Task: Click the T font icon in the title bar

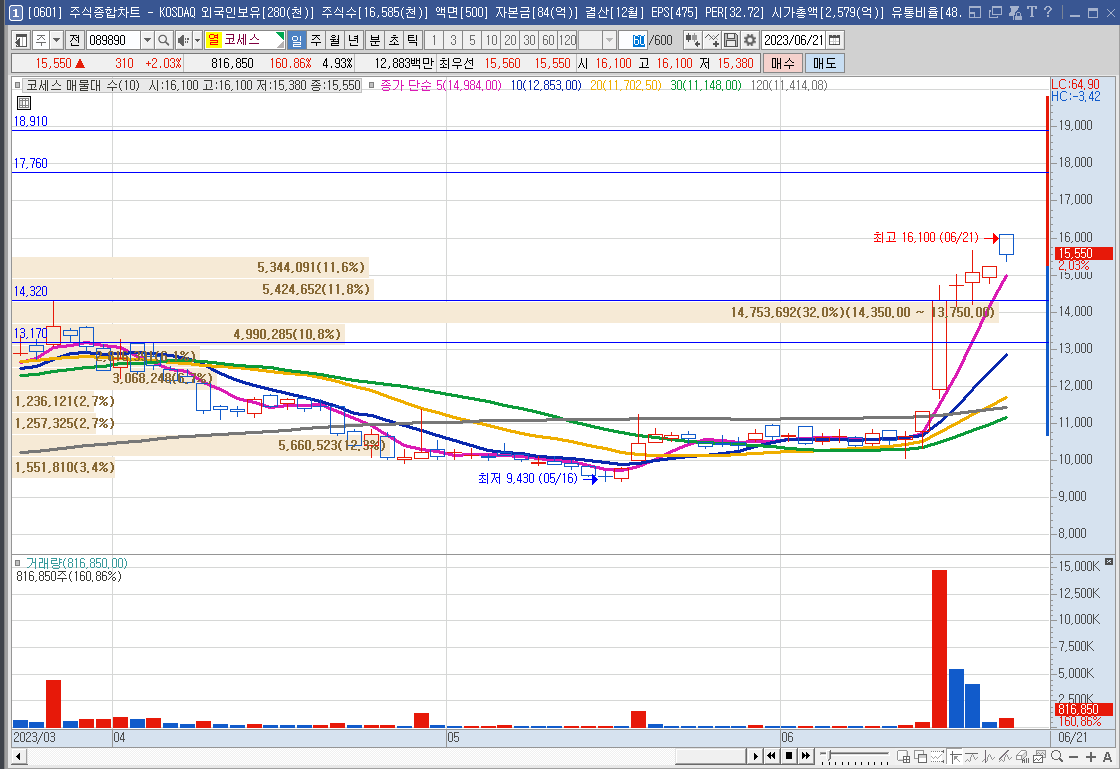Action: 1031,12
